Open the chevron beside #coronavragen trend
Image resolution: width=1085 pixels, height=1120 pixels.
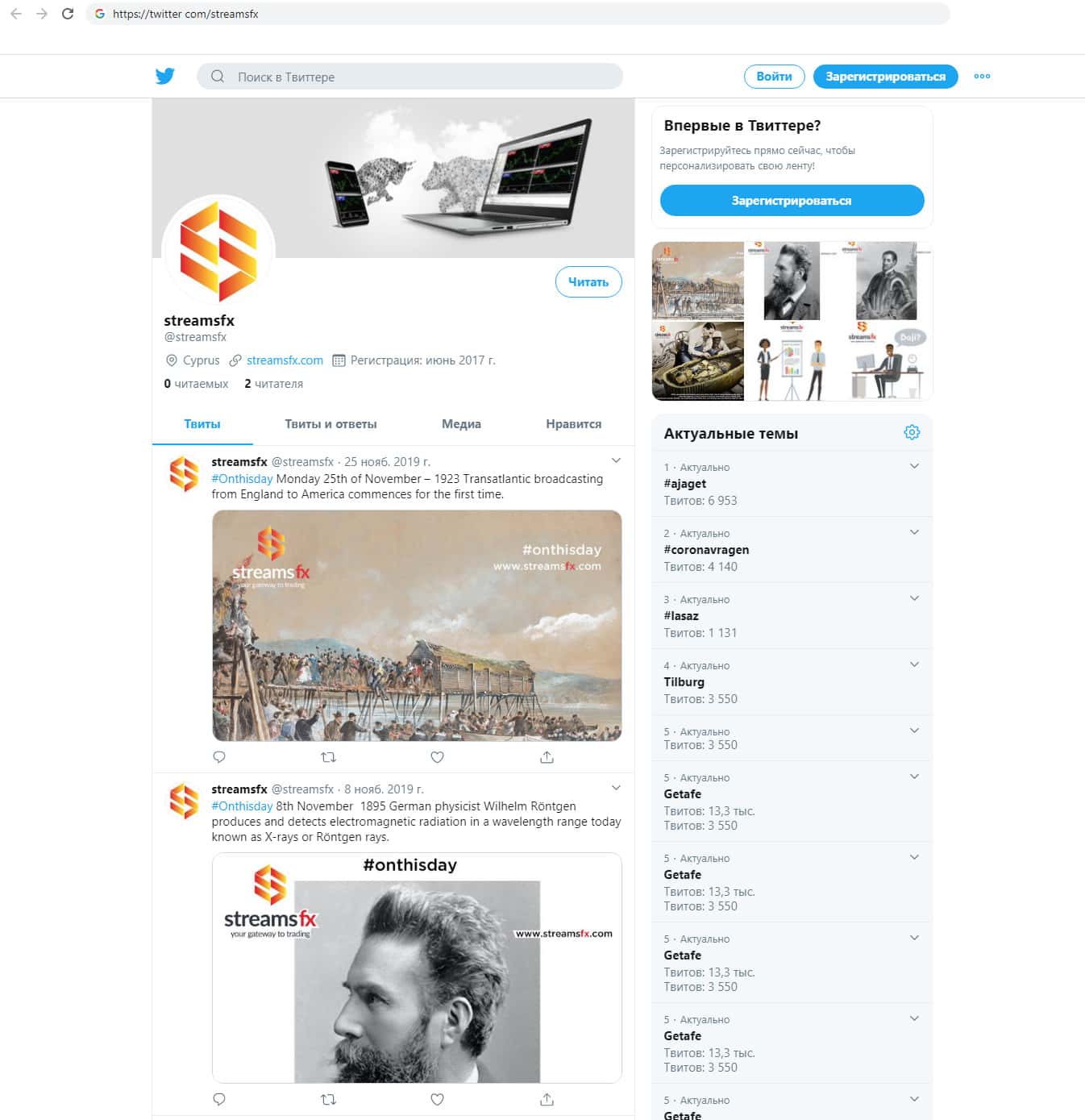[x=914, y=532]
